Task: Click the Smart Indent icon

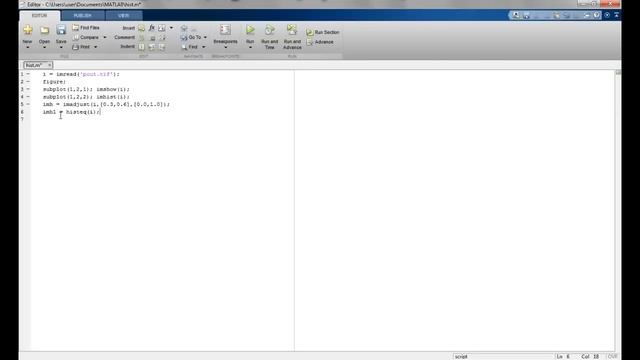Action: click(141, 47)
